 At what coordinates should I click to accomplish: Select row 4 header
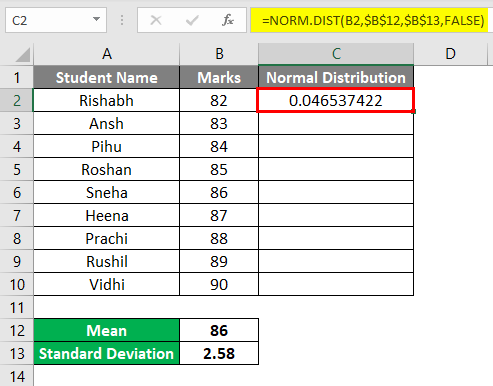tap(17, 146)
